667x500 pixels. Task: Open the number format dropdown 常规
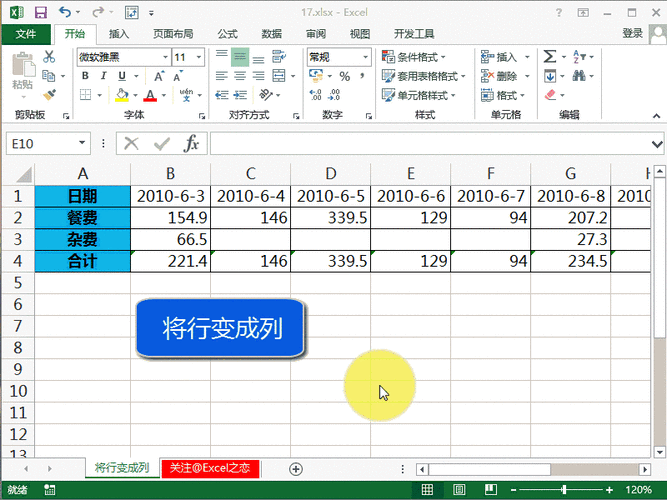point(365,57)
